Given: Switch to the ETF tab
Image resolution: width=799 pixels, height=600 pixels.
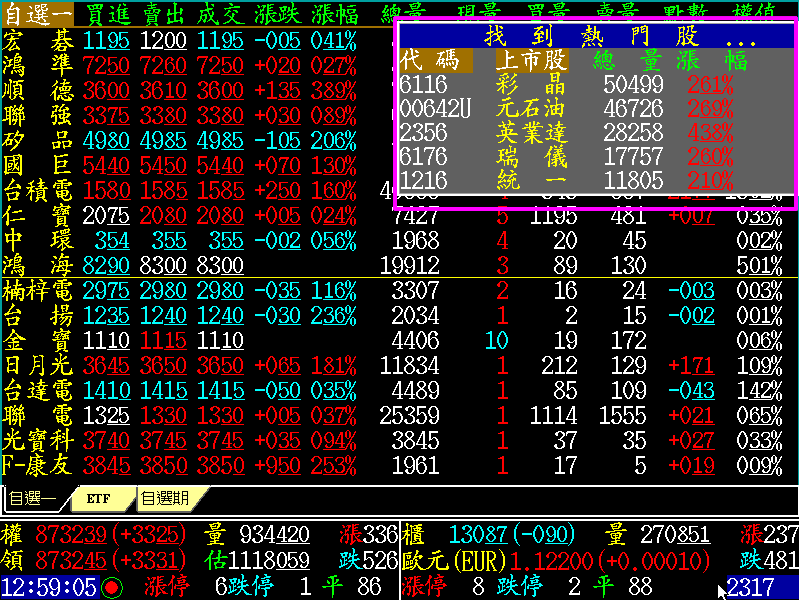Looking at the screenshot, I should [x=98, y=497].
